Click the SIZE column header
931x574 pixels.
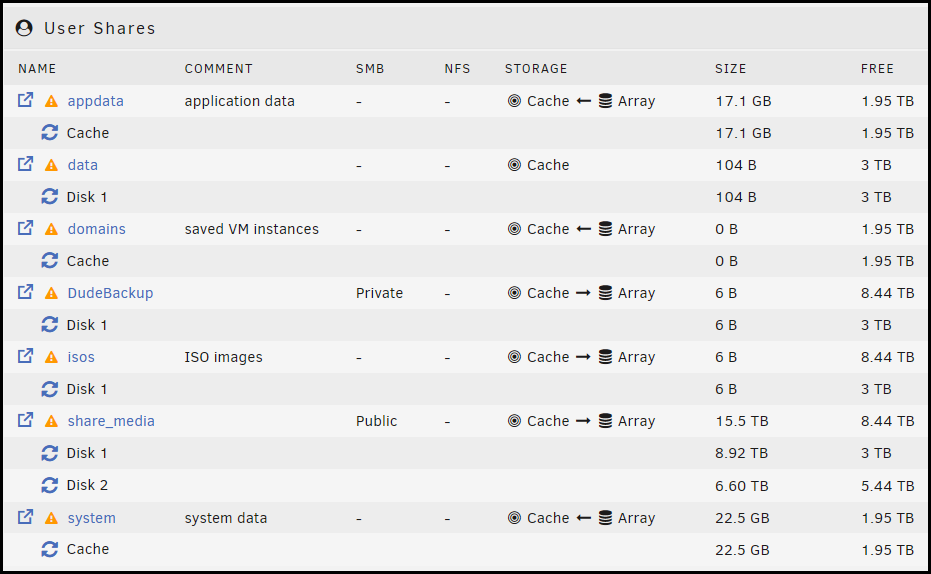(x=730, y=69)
